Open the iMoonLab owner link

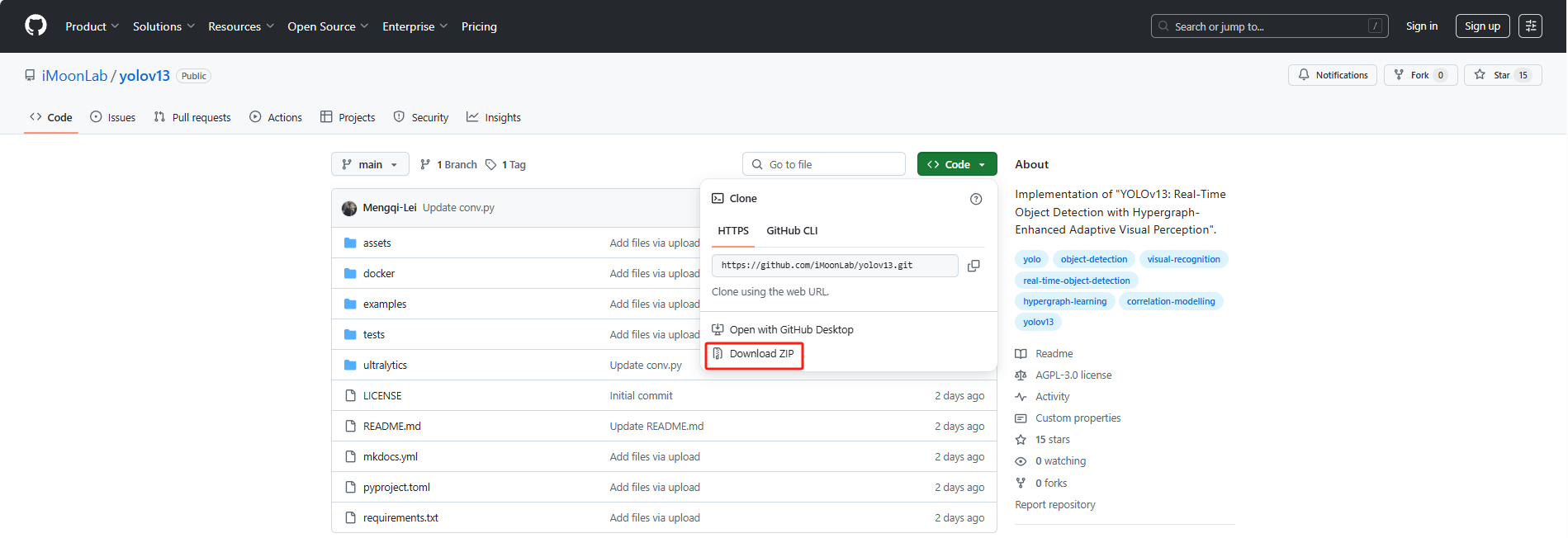74,76
